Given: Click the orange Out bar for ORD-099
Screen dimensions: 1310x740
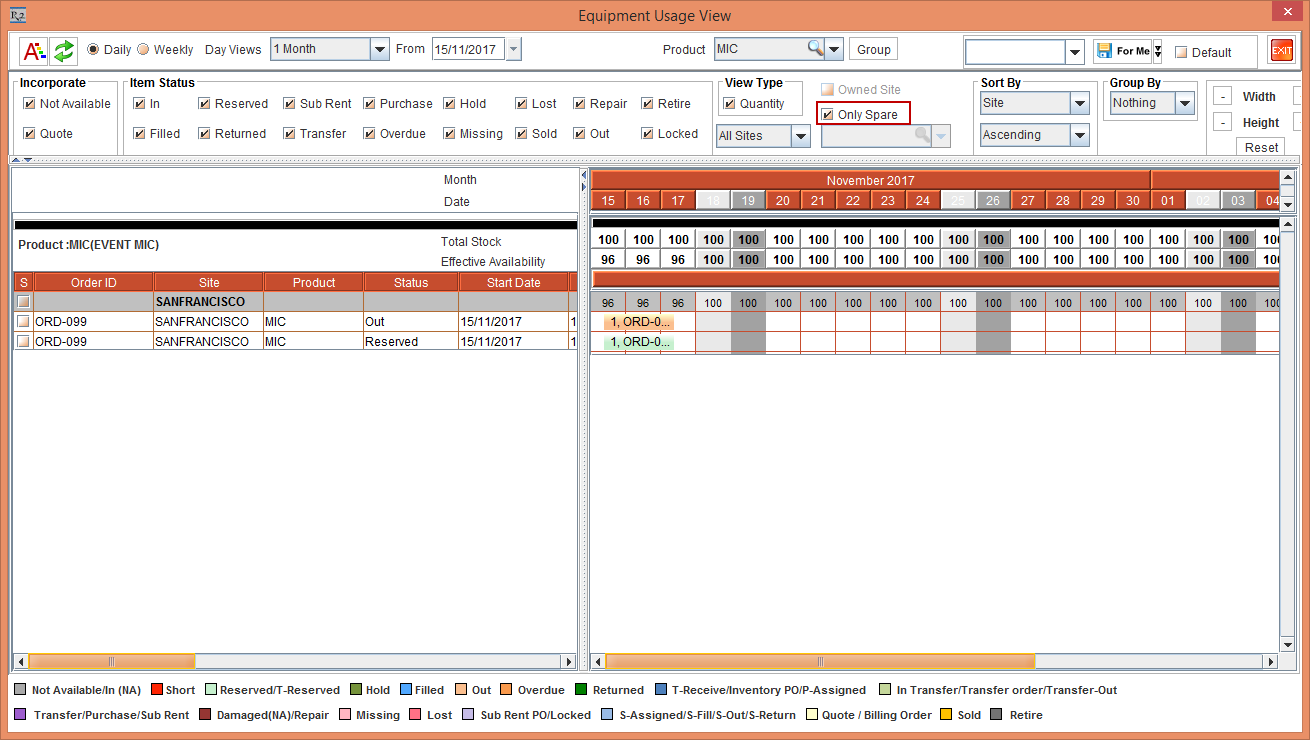Looking at the screenshot, I should tap(639, 322).
